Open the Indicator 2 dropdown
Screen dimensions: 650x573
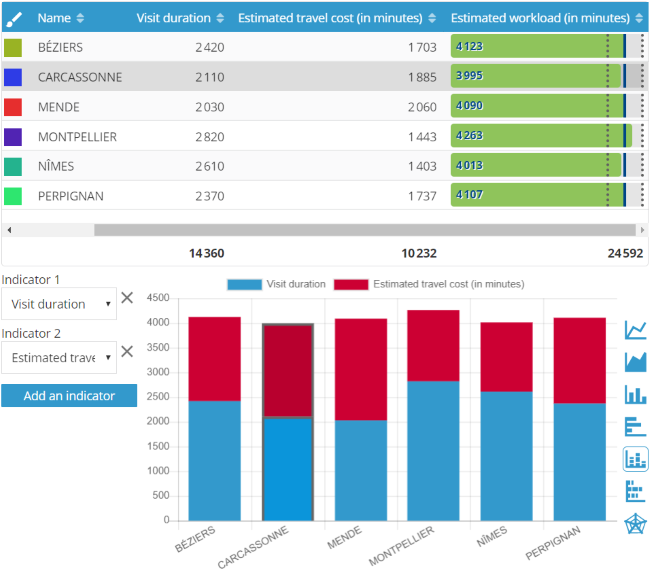[x=58, y=358]
